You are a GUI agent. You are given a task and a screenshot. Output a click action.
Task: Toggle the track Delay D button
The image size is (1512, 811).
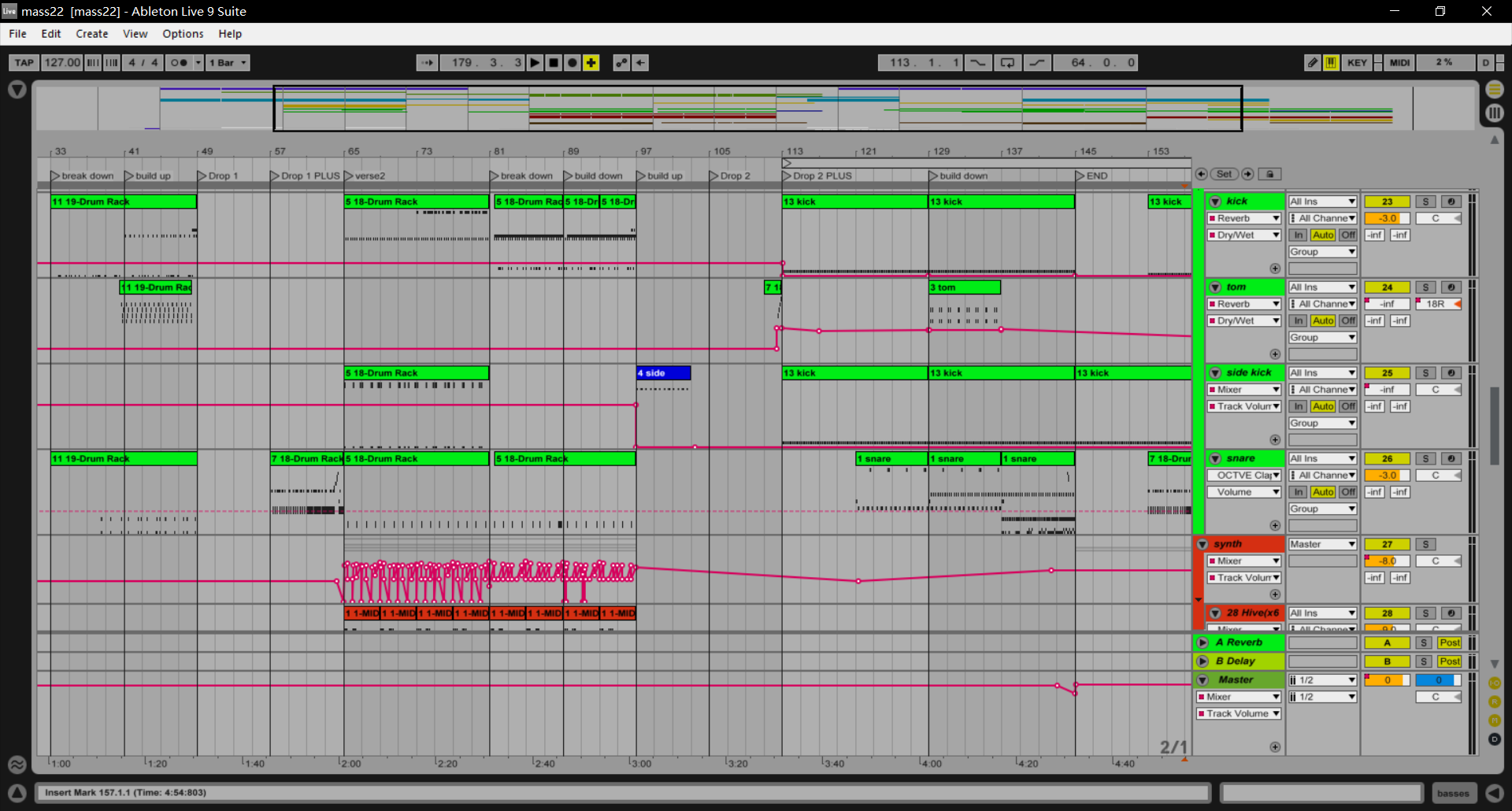pyautogui.click(x=1495, y=739)
